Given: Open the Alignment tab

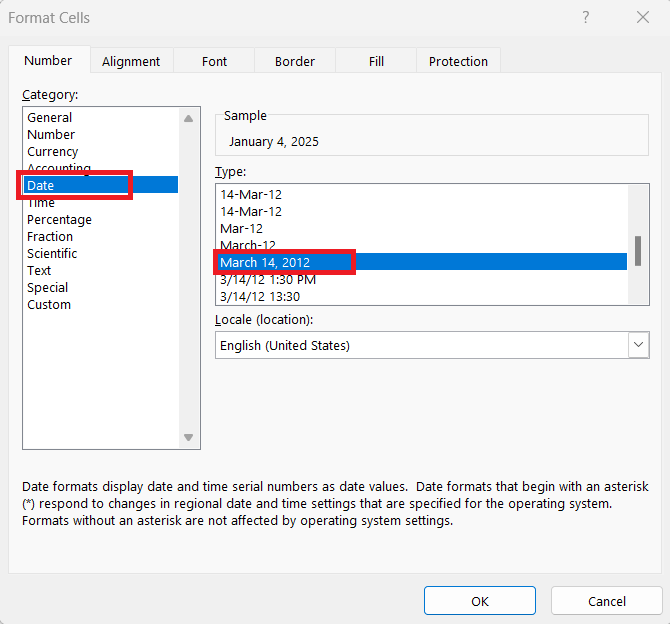Looking at the screenshot, I should (x=131, y=62).
